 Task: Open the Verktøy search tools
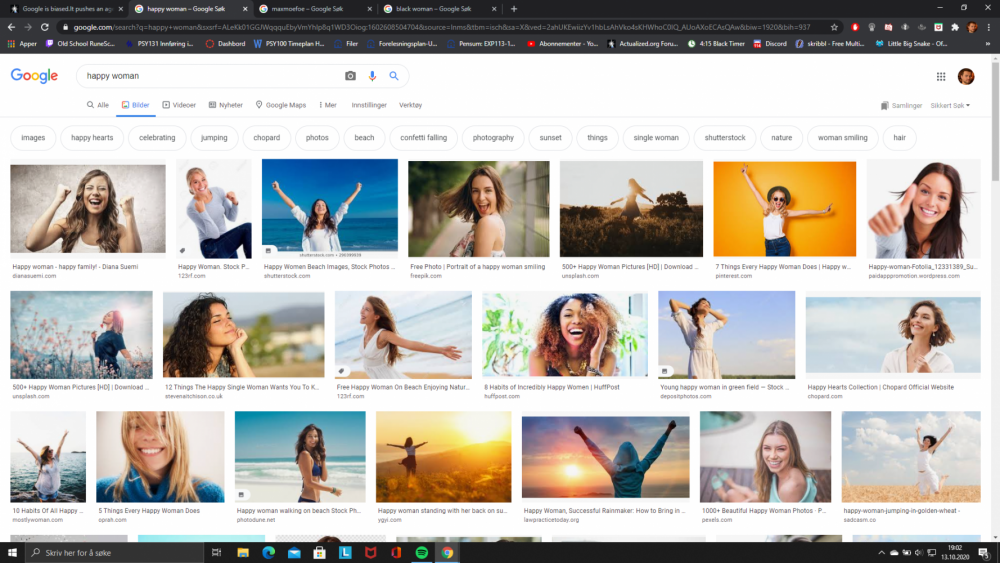(x=410, y=105)
